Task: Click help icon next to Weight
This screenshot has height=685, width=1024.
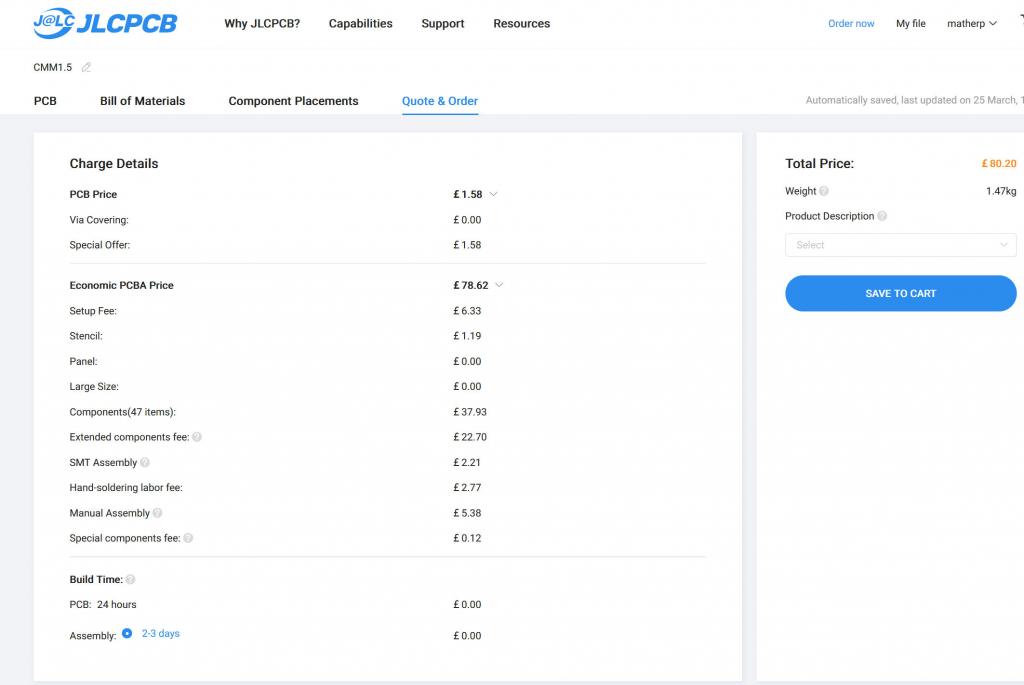Action: point(824,191)
